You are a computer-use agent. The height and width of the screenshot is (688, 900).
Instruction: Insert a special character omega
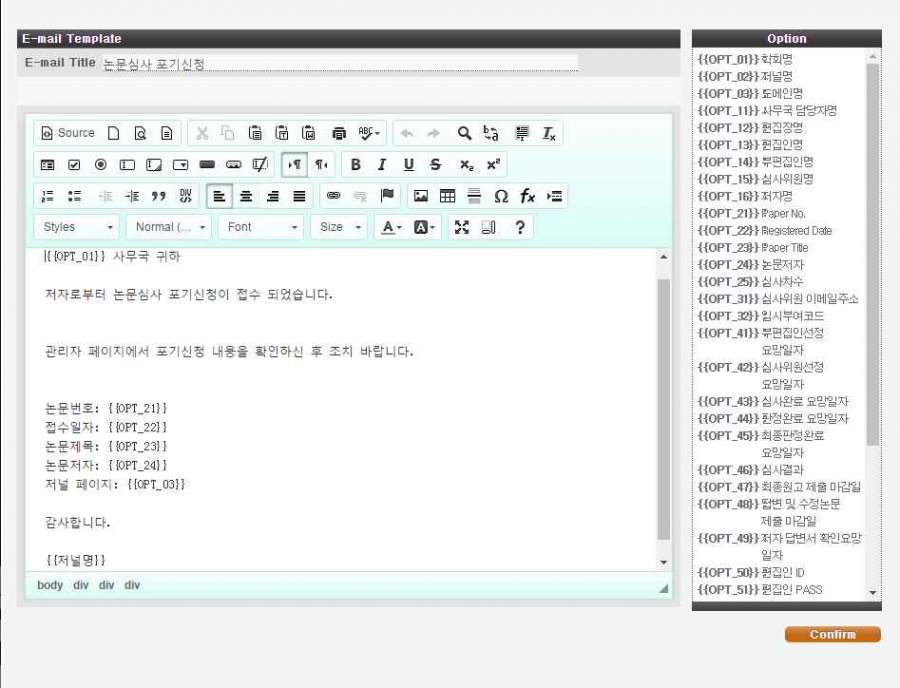click(501, 196)
